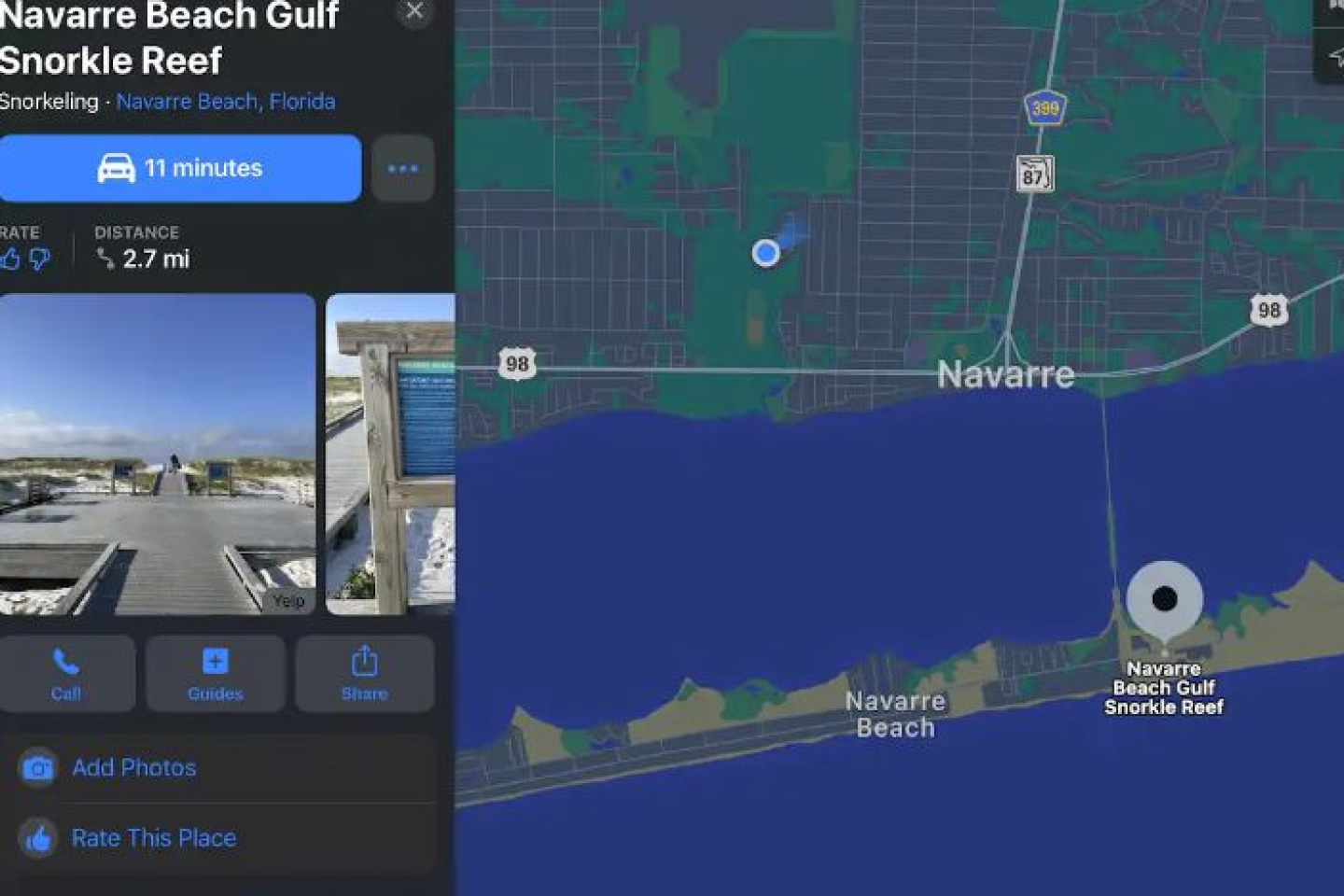This screenshot has height=896, width=1344.
Task: Click the Navarre Beach map label
Action: pyautogui.click(x=896, y=715)
